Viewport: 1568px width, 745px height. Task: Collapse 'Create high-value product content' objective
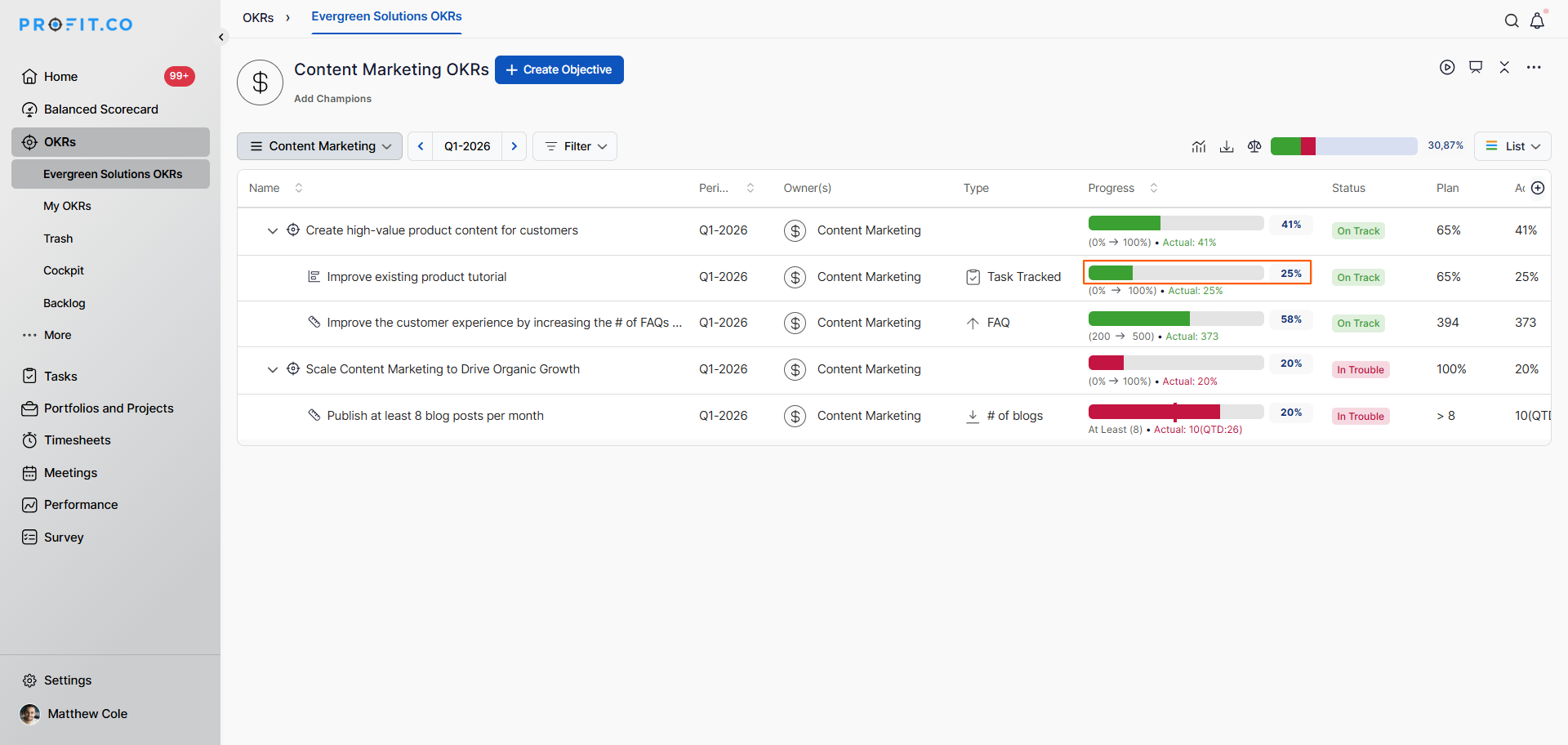(273, 231)
